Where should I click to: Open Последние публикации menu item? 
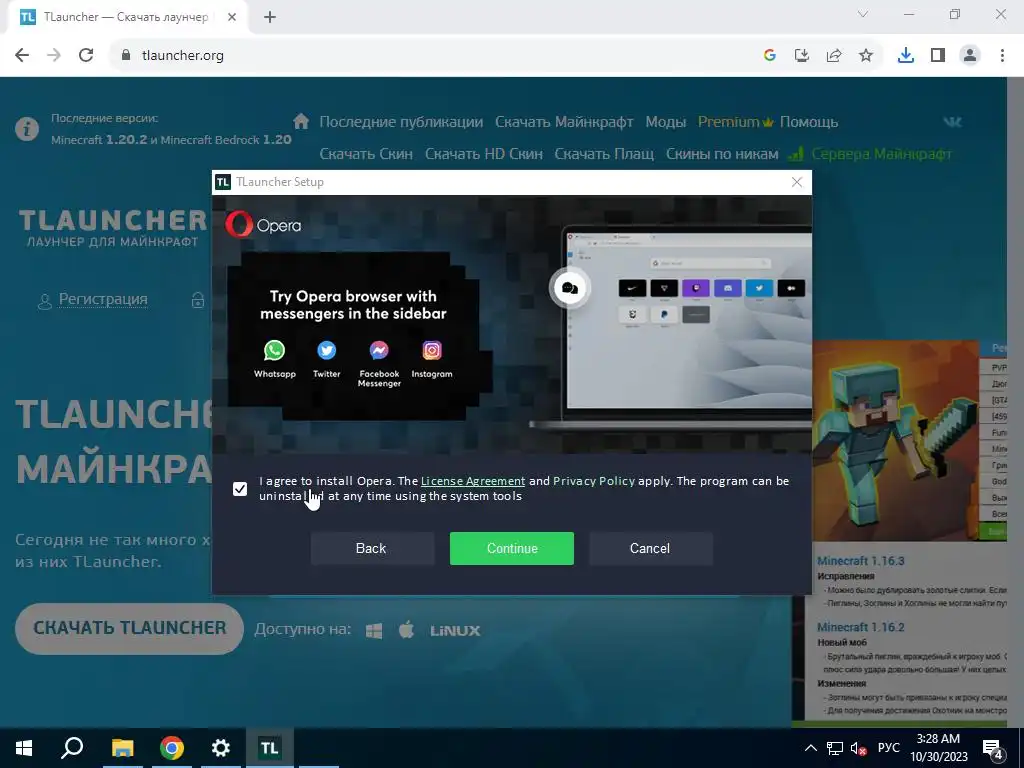tap(401, 122)
